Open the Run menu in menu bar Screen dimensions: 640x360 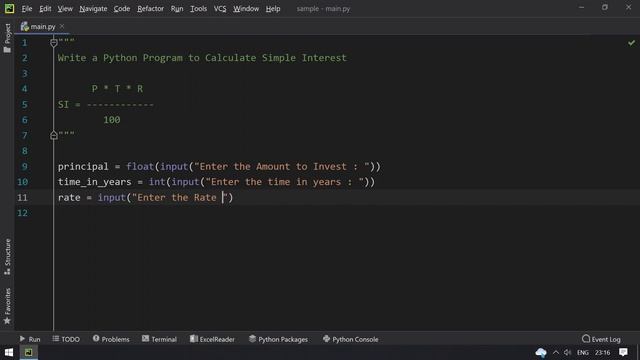click(177, 9)
